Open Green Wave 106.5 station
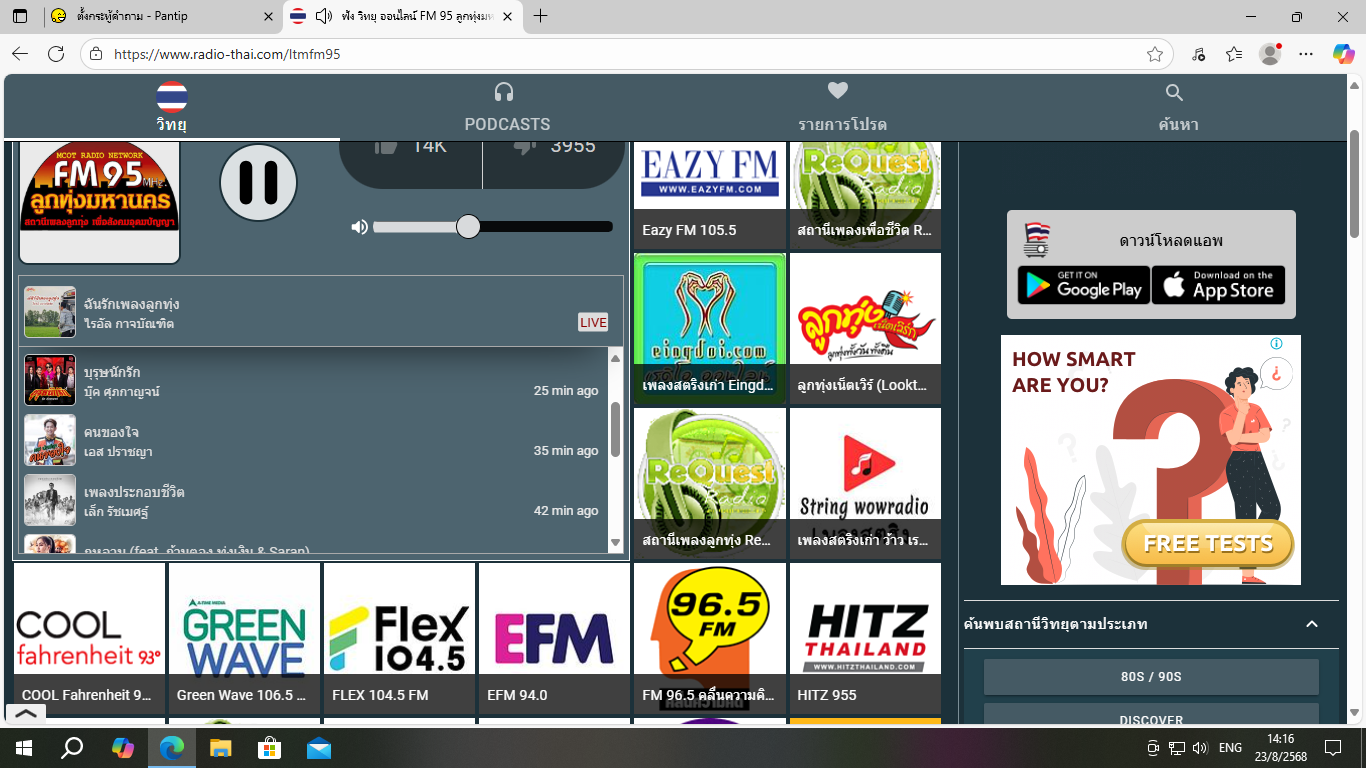1366x768 pixels. 245,638
